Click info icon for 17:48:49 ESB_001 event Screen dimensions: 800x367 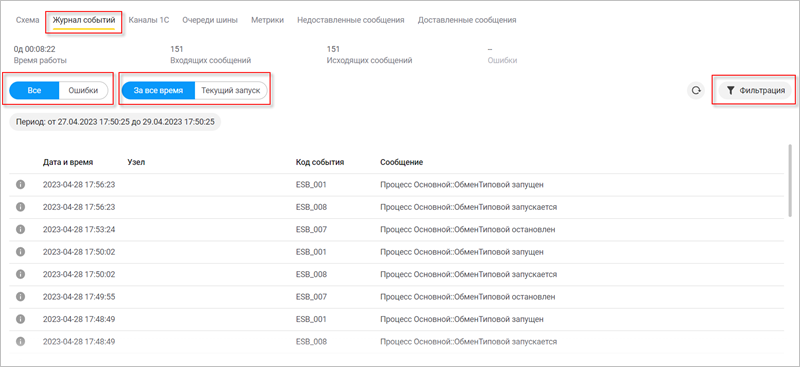pos(20,319)
